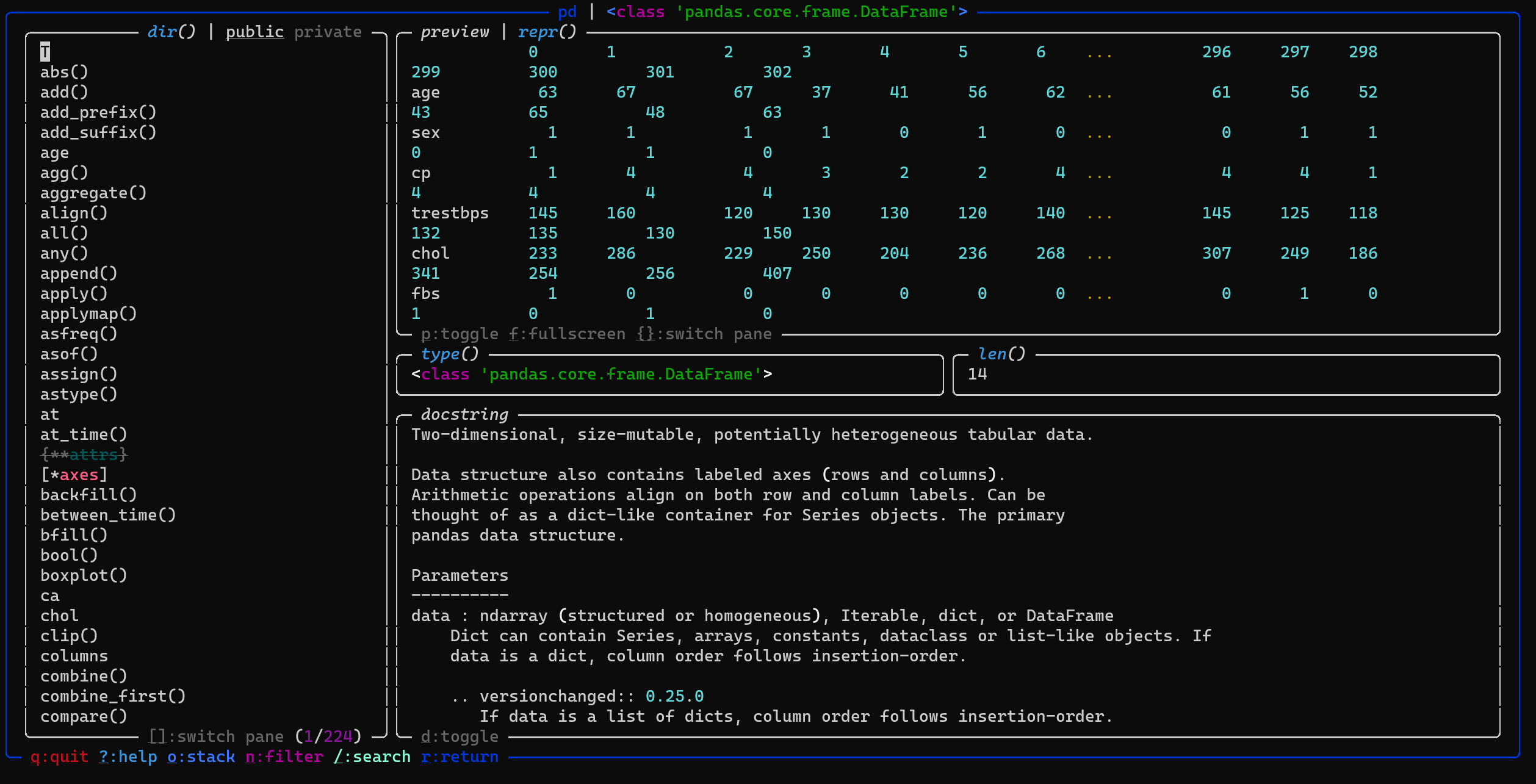The width and height of the screenshot is (1536, 784).
Task: Click o:stack in footer shortcuts
Action: 201,757
